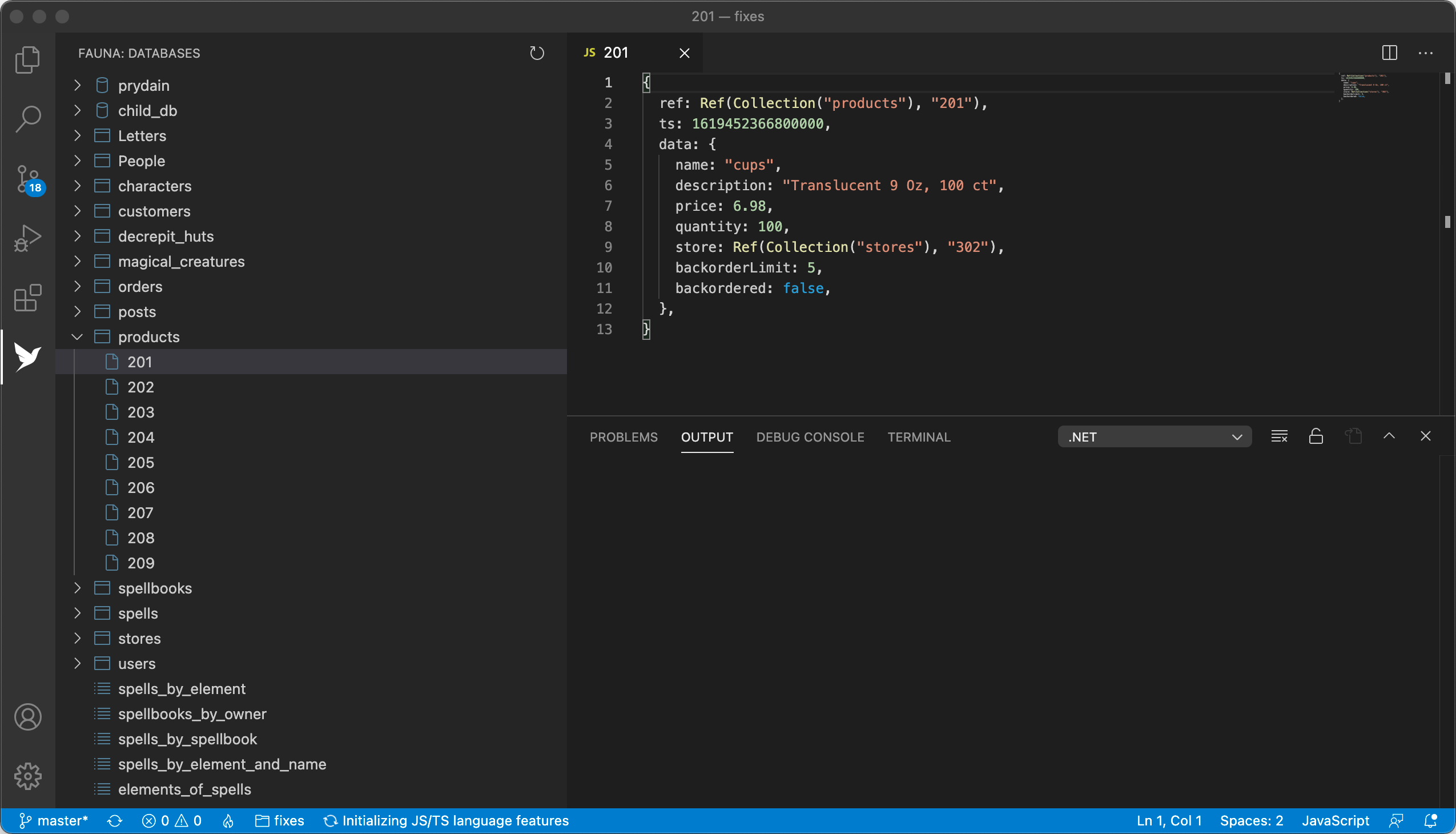Click the lock output scroll icon
This screenshot has width=1456, height=834.
click(1316, 436)
